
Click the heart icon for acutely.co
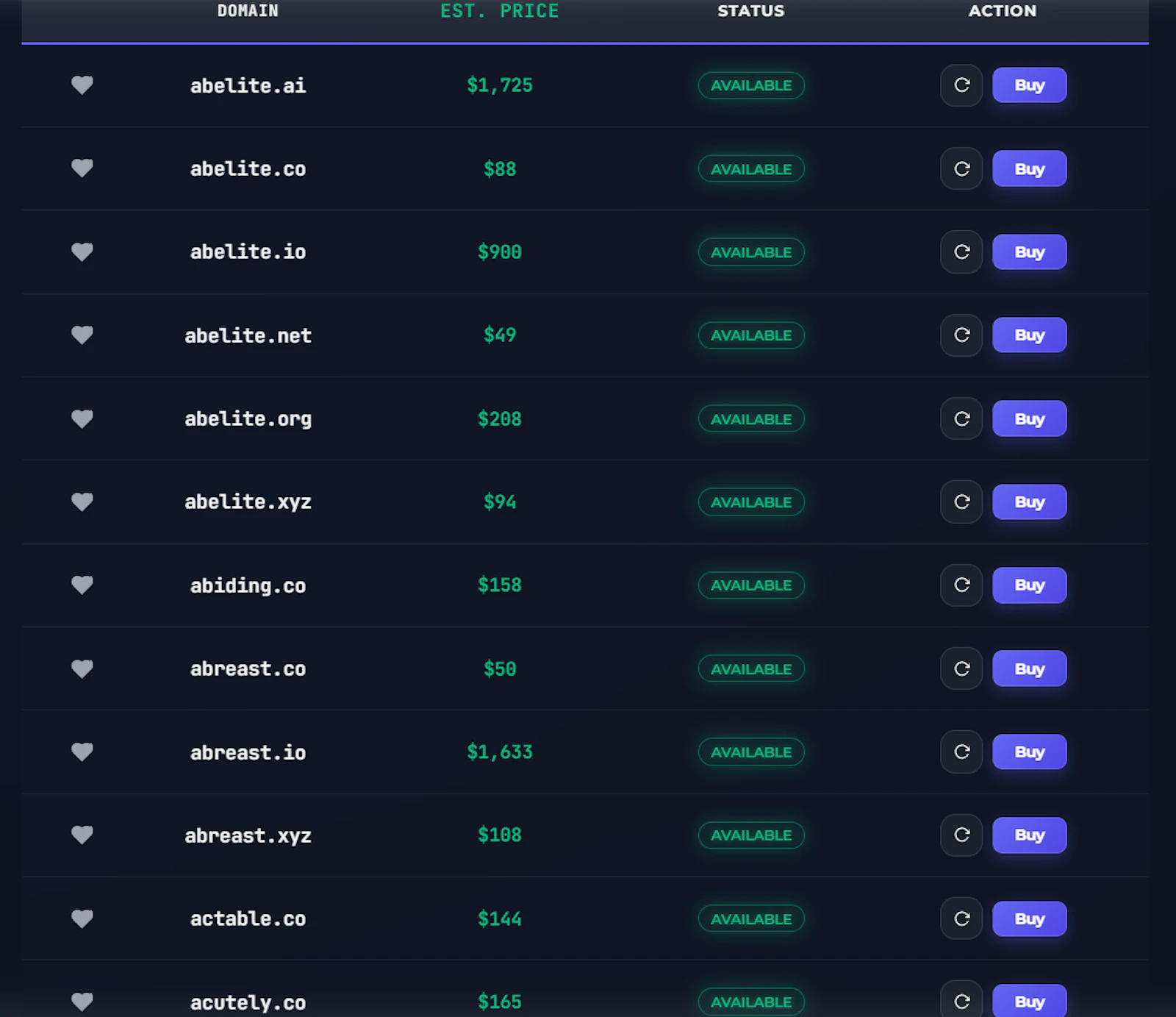82,1002
